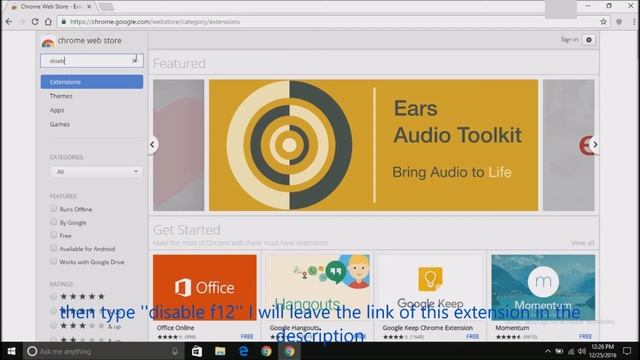Open a new browser tab

click(106, 7)
